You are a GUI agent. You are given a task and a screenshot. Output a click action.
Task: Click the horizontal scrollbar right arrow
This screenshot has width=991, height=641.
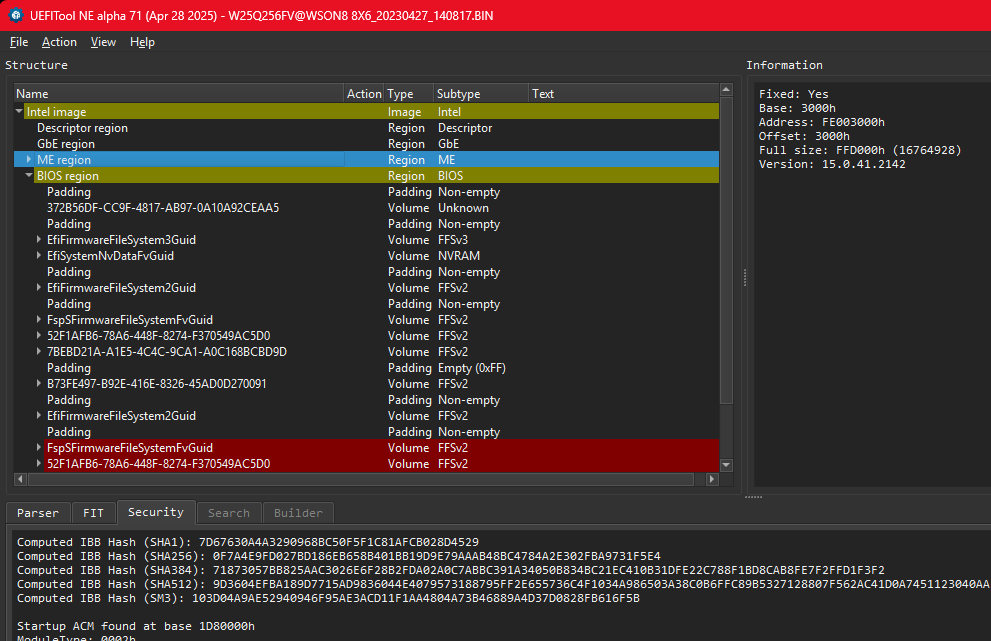pyautogui.click(x=712, y=479)
